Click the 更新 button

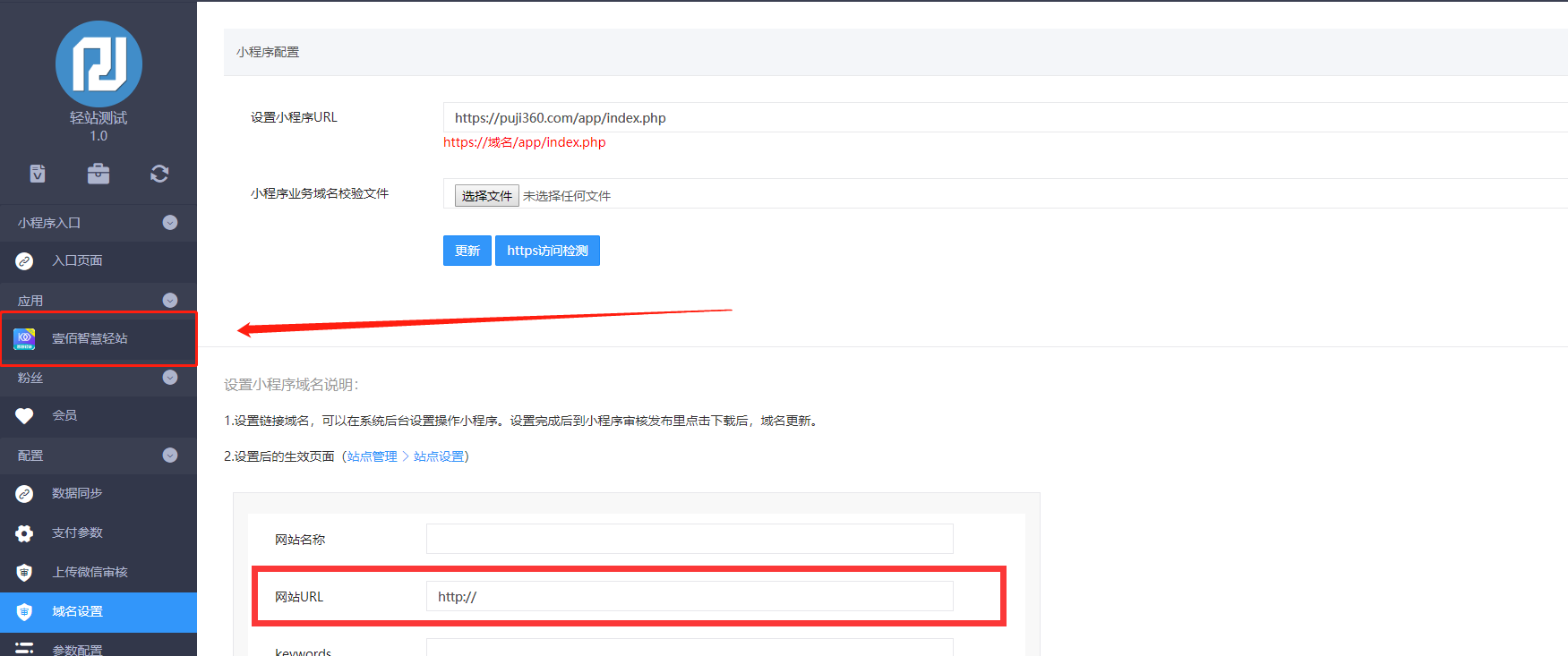467,251
